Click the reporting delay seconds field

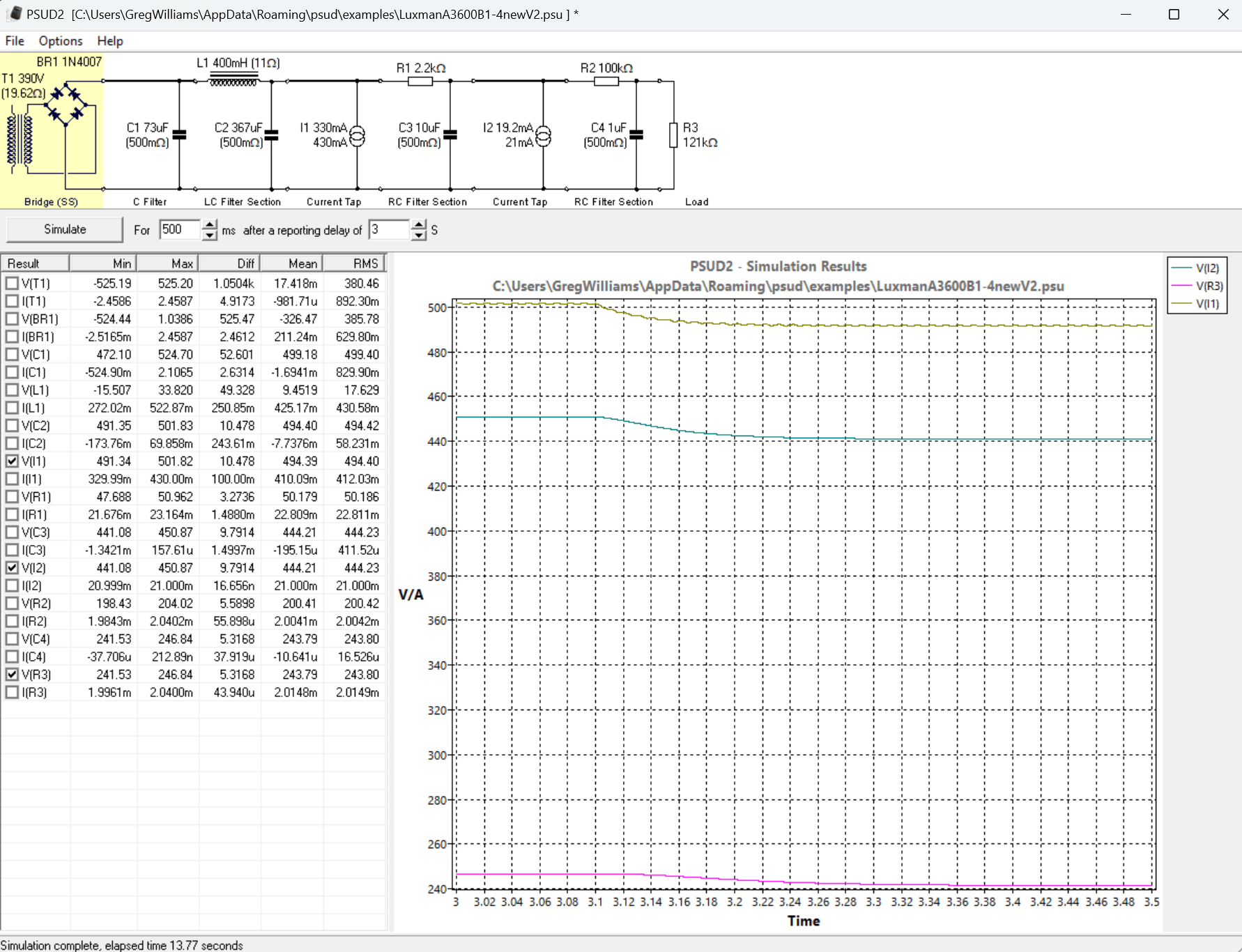click(389, 229)
